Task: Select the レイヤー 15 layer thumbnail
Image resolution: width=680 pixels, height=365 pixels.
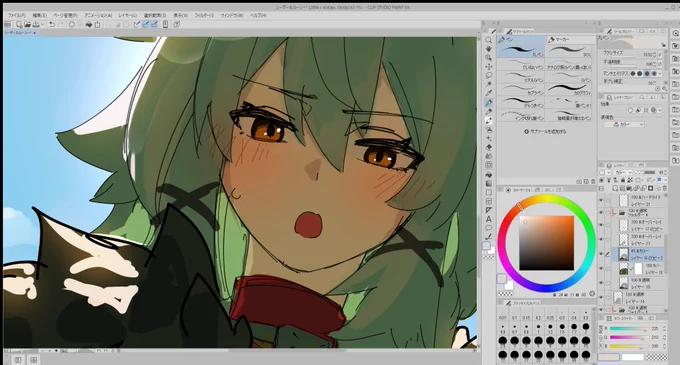Action: 623,284
